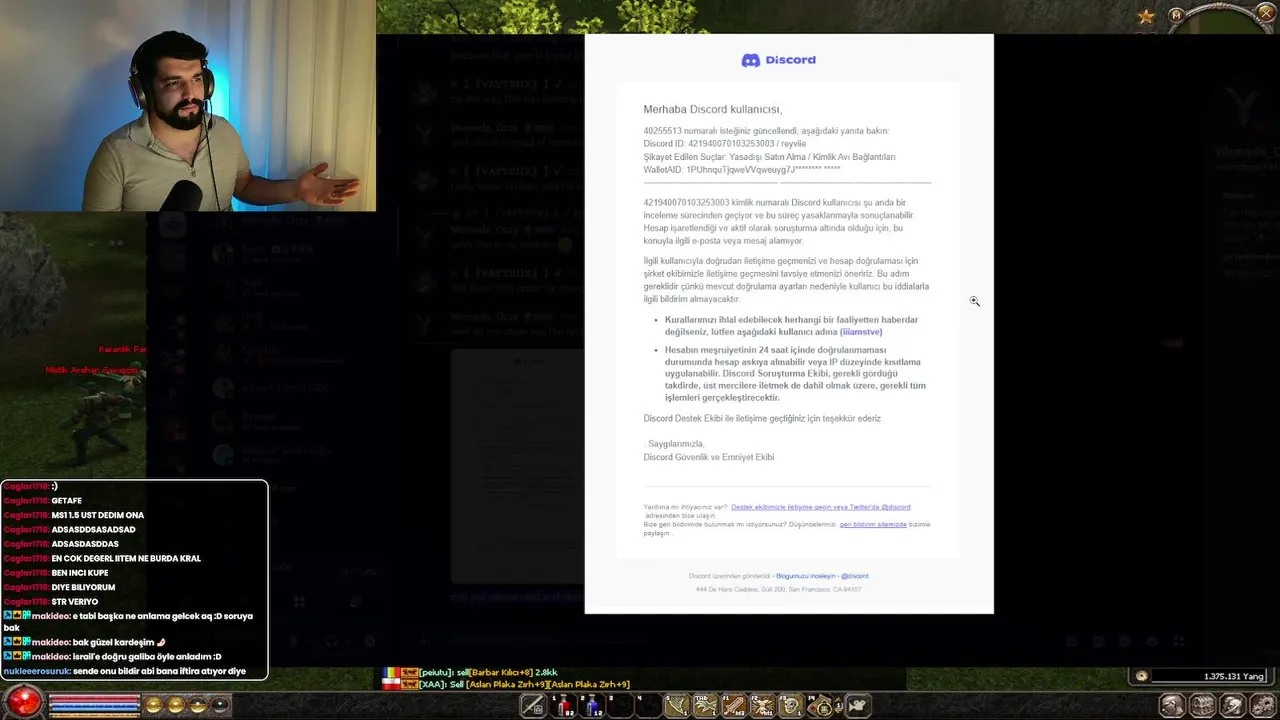Click the half-filled third orb

198,705
